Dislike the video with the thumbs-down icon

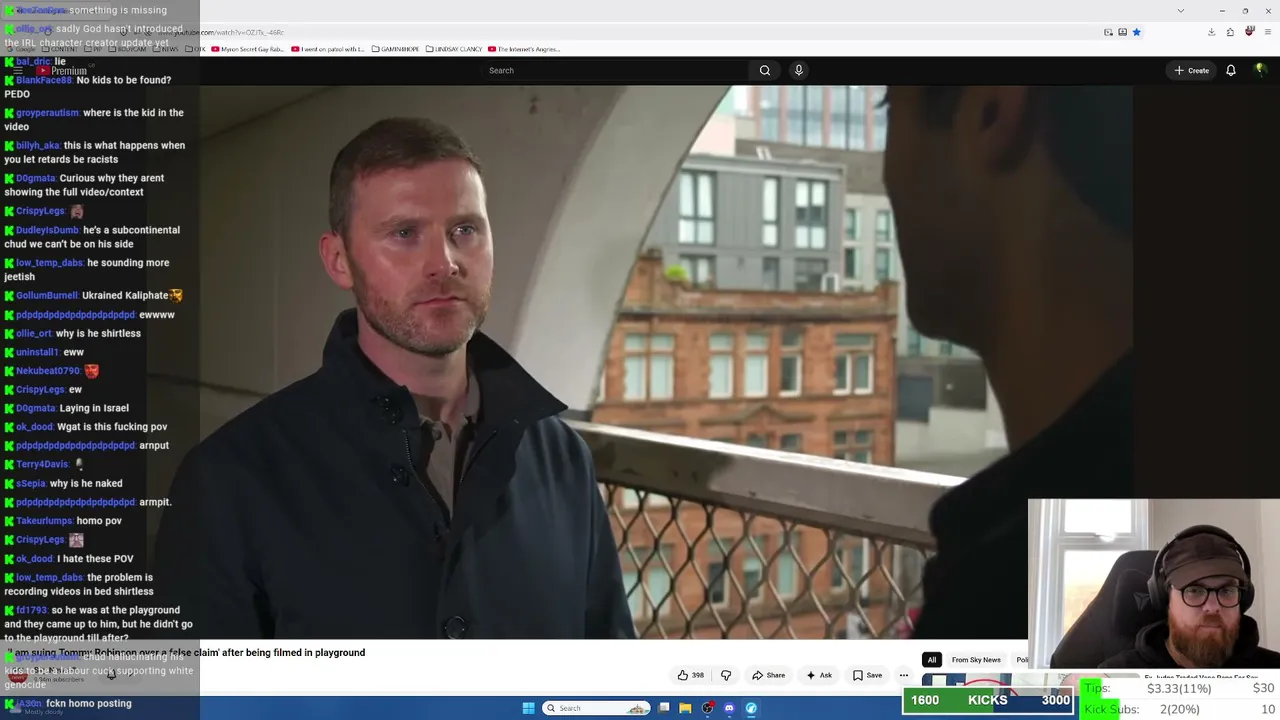pos(726,675)
